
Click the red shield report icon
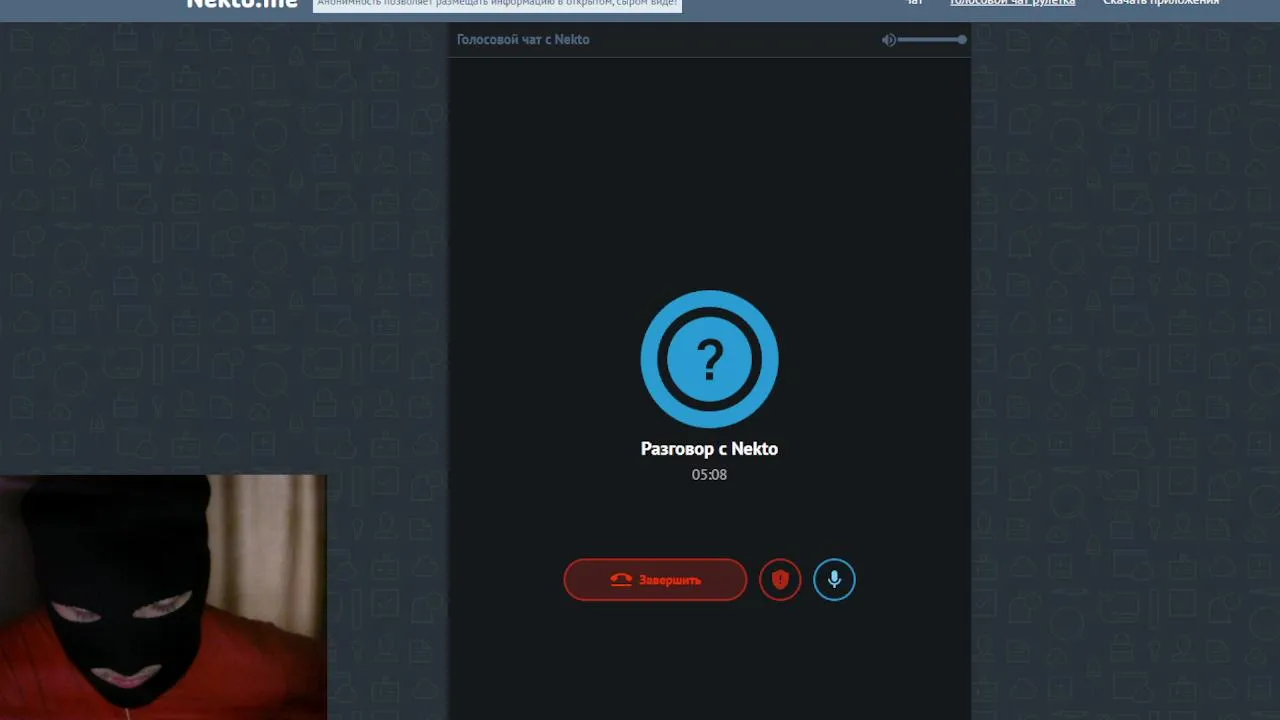tap(780, 580)
